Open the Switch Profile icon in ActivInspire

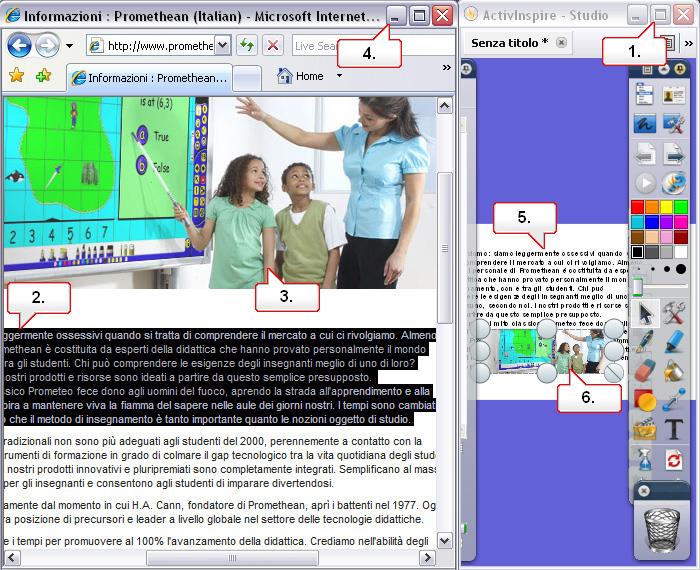674,94
